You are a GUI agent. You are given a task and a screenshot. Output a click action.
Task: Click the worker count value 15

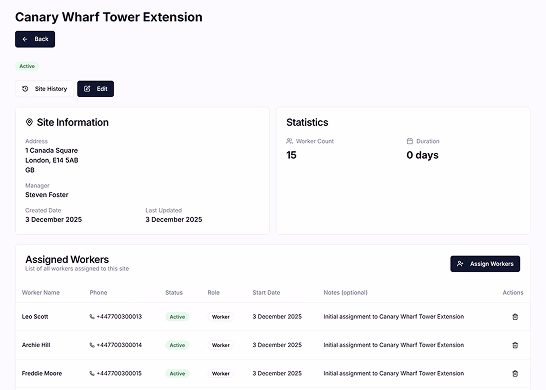point(291,155)
